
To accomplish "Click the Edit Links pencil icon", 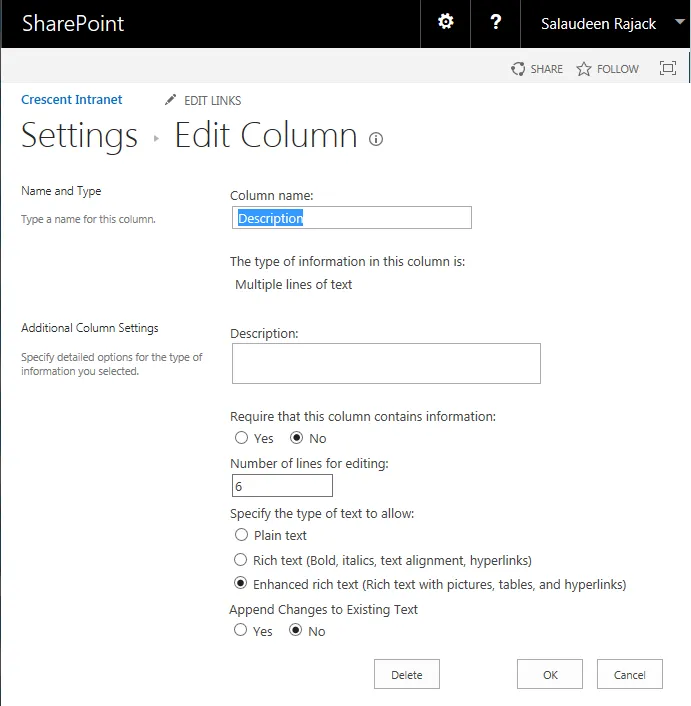I will coord(170,100).
